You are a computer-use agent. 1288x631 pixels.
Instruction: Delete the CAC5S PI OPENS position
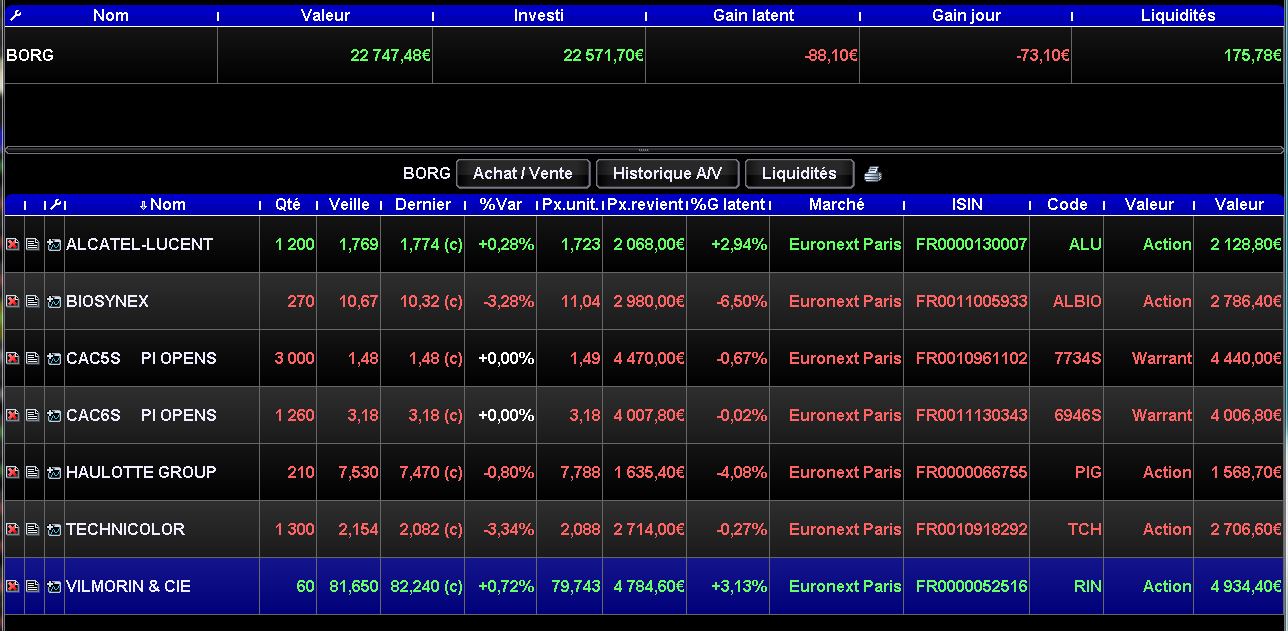coord(13,358)
